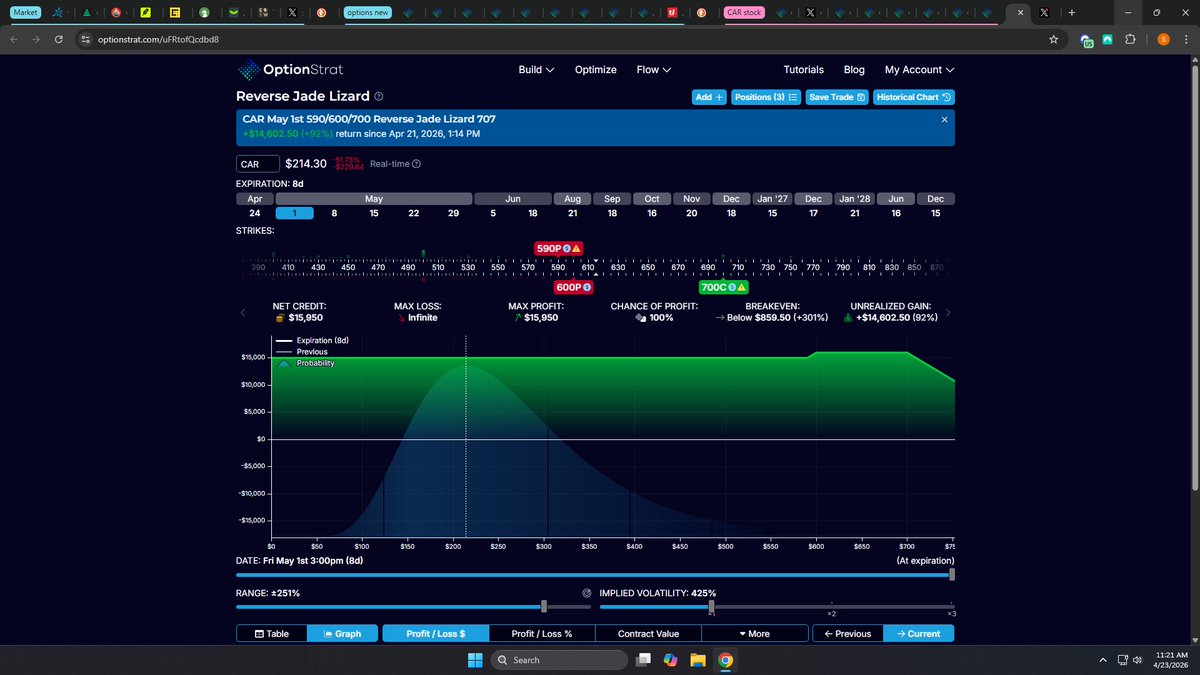Viewport: 1200px width, 675px height.
Task: Open the Tutorials page
Action: [x=804, y=70]
